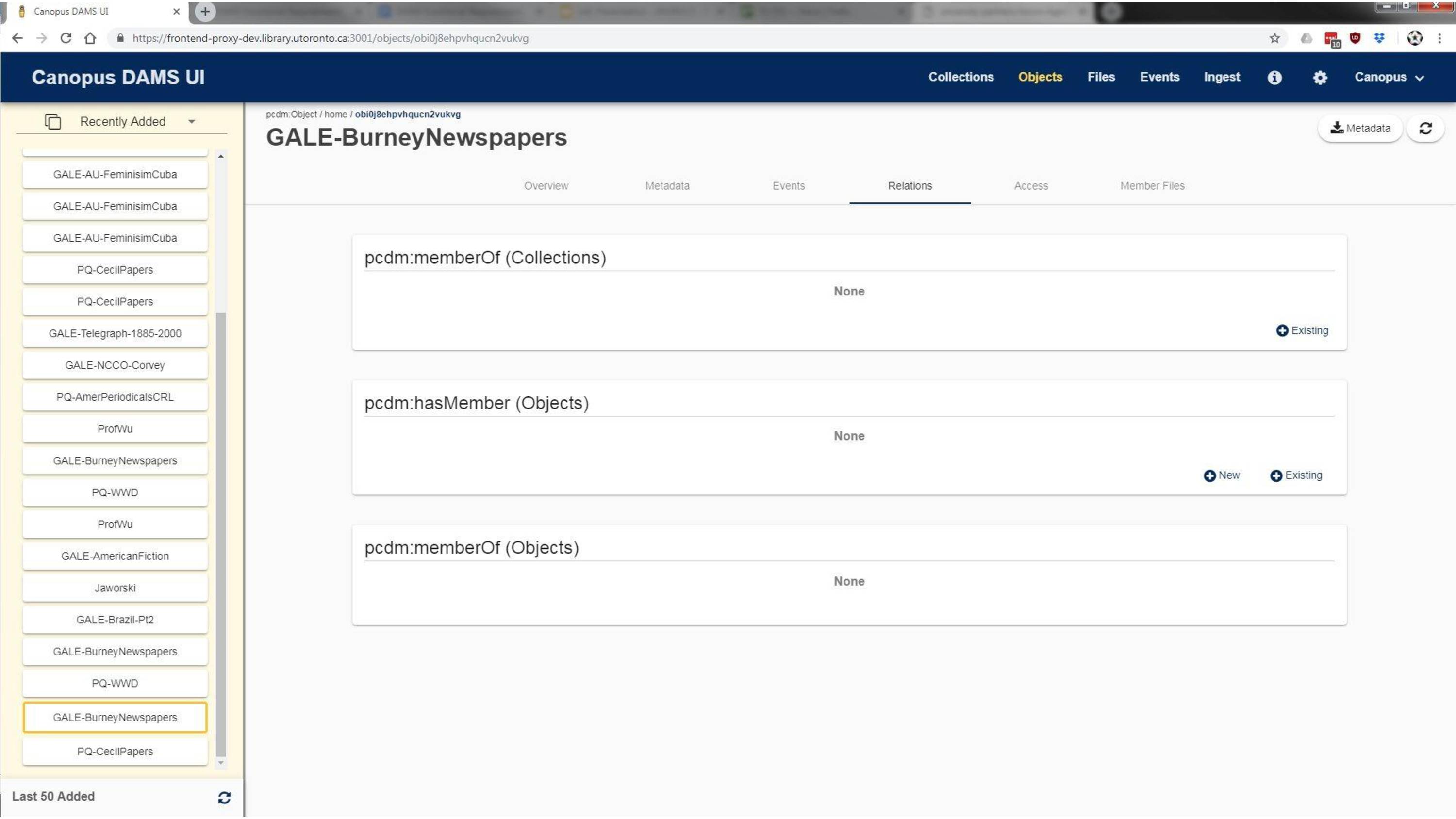1456x819 pixels.
Task: Click the refresh icon beside Metadata button
Action: pyautogui.click(x=1425, y=128)
